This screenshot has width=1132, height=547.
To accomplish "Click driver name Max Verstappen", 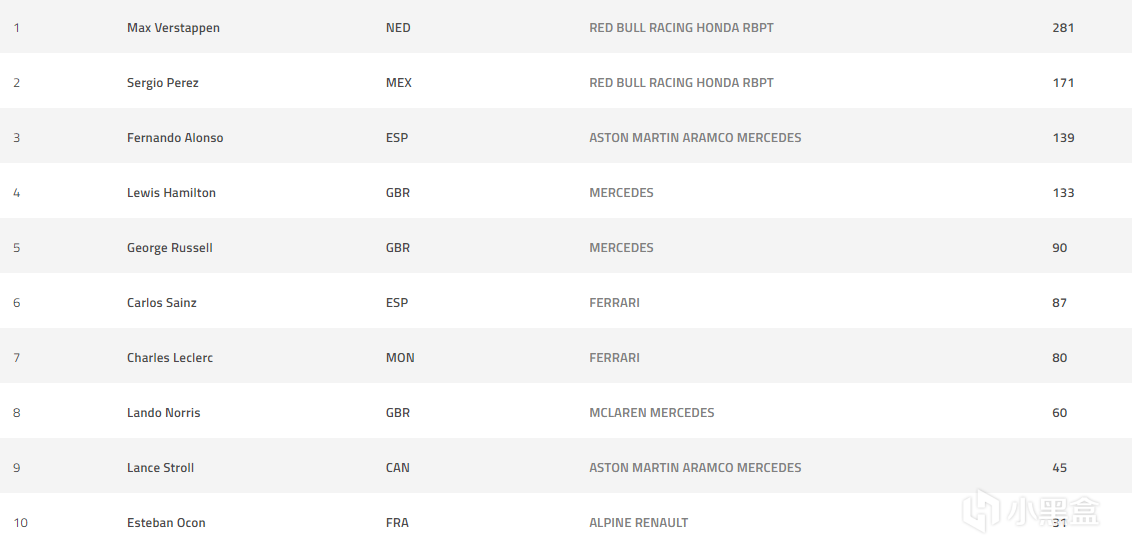I will 173,28.
